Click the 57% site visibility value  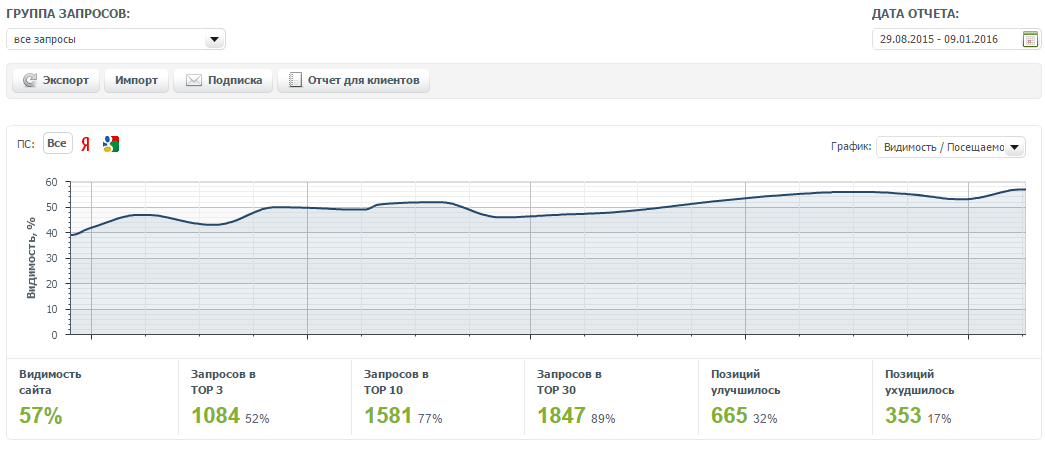click(41, 416)
